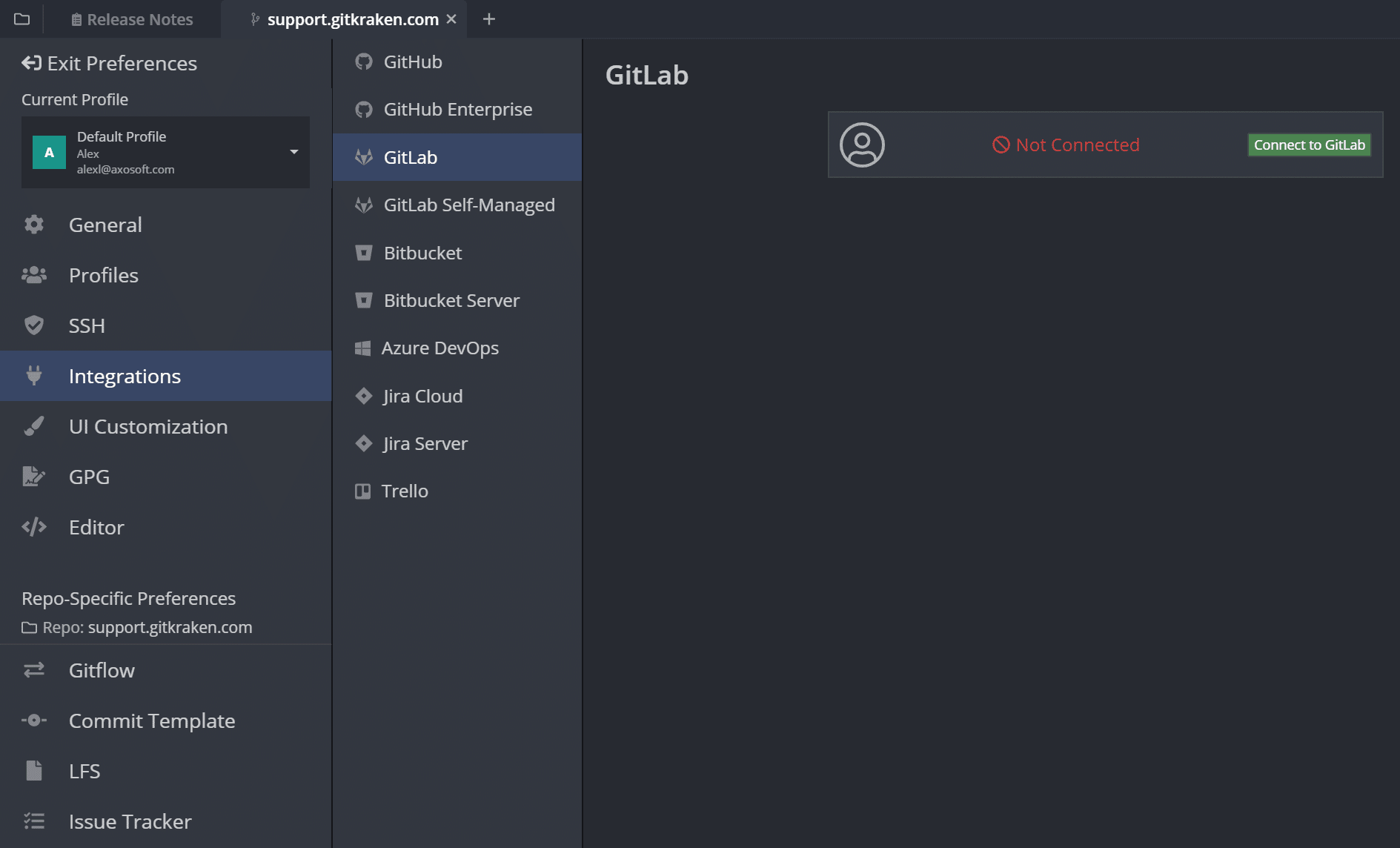Open Gitflow preferences

click(x=102, y=670)
